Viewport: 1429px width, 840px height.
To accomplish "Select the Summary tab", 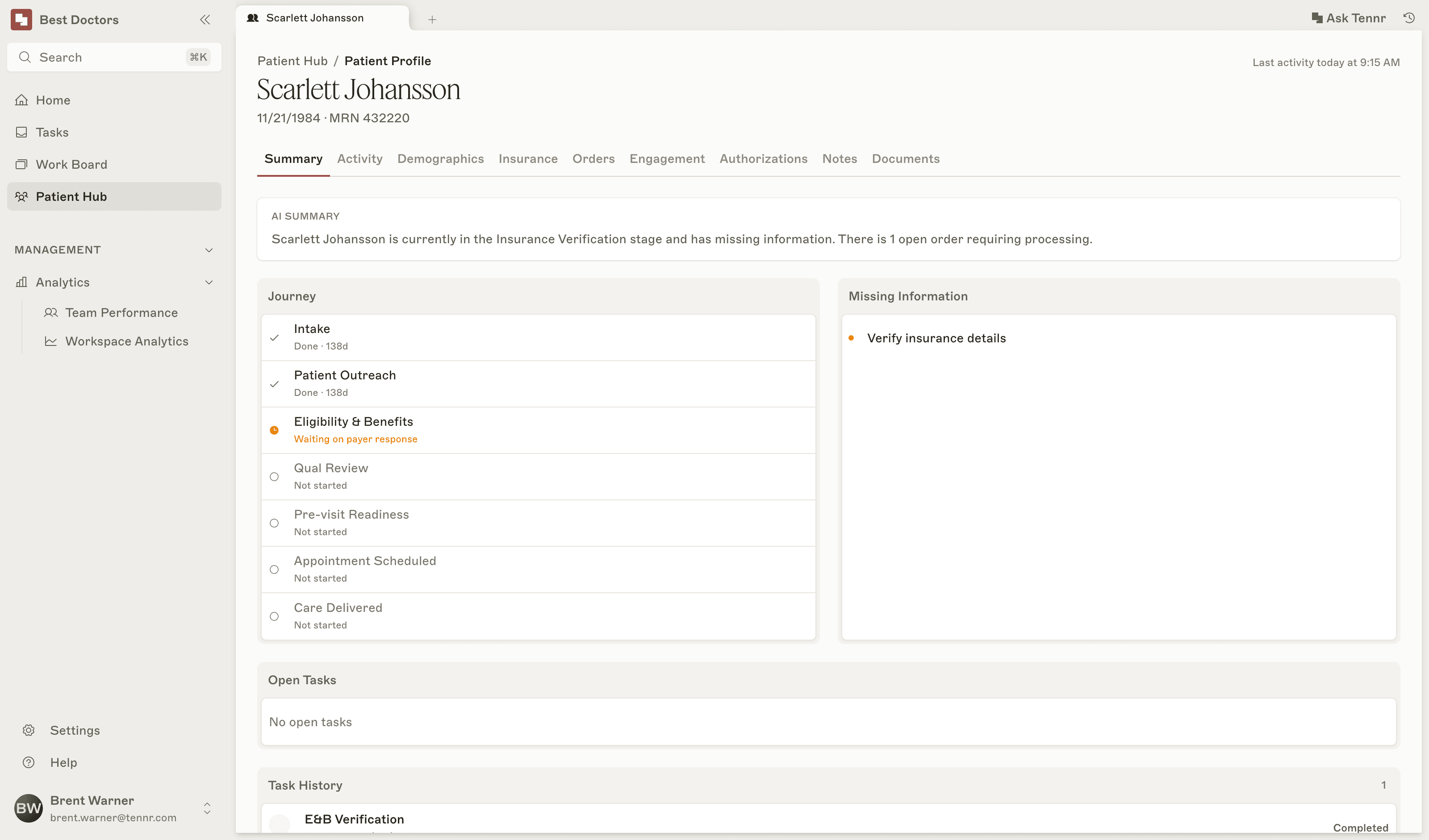I will (x=293, y=159).
